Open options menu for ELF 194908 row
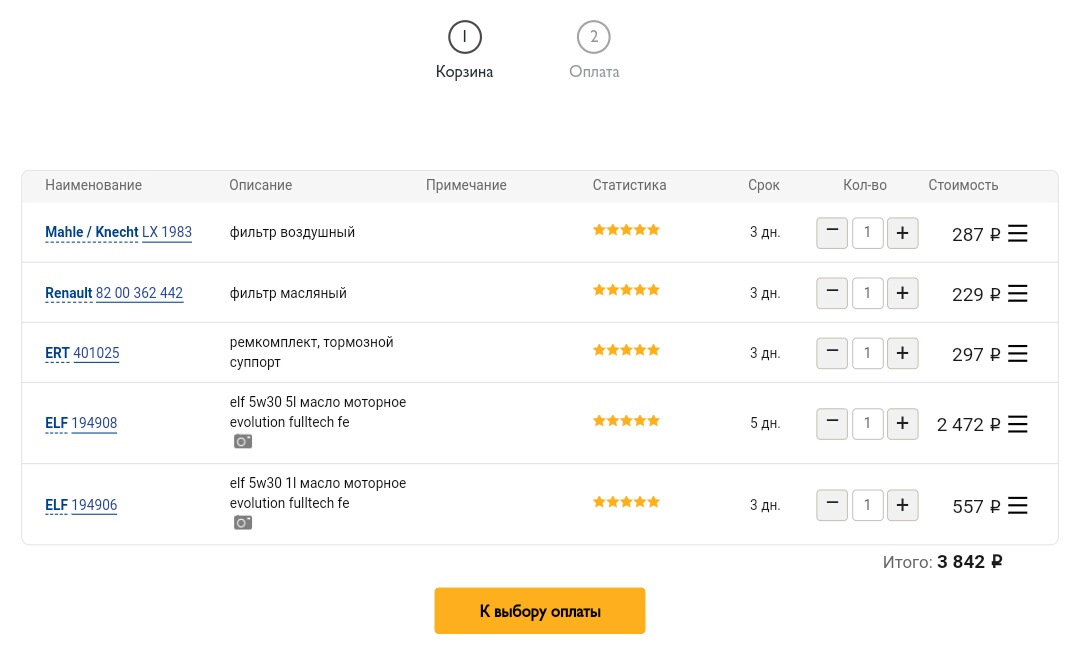1080x669 pixels. point(1017,424)
